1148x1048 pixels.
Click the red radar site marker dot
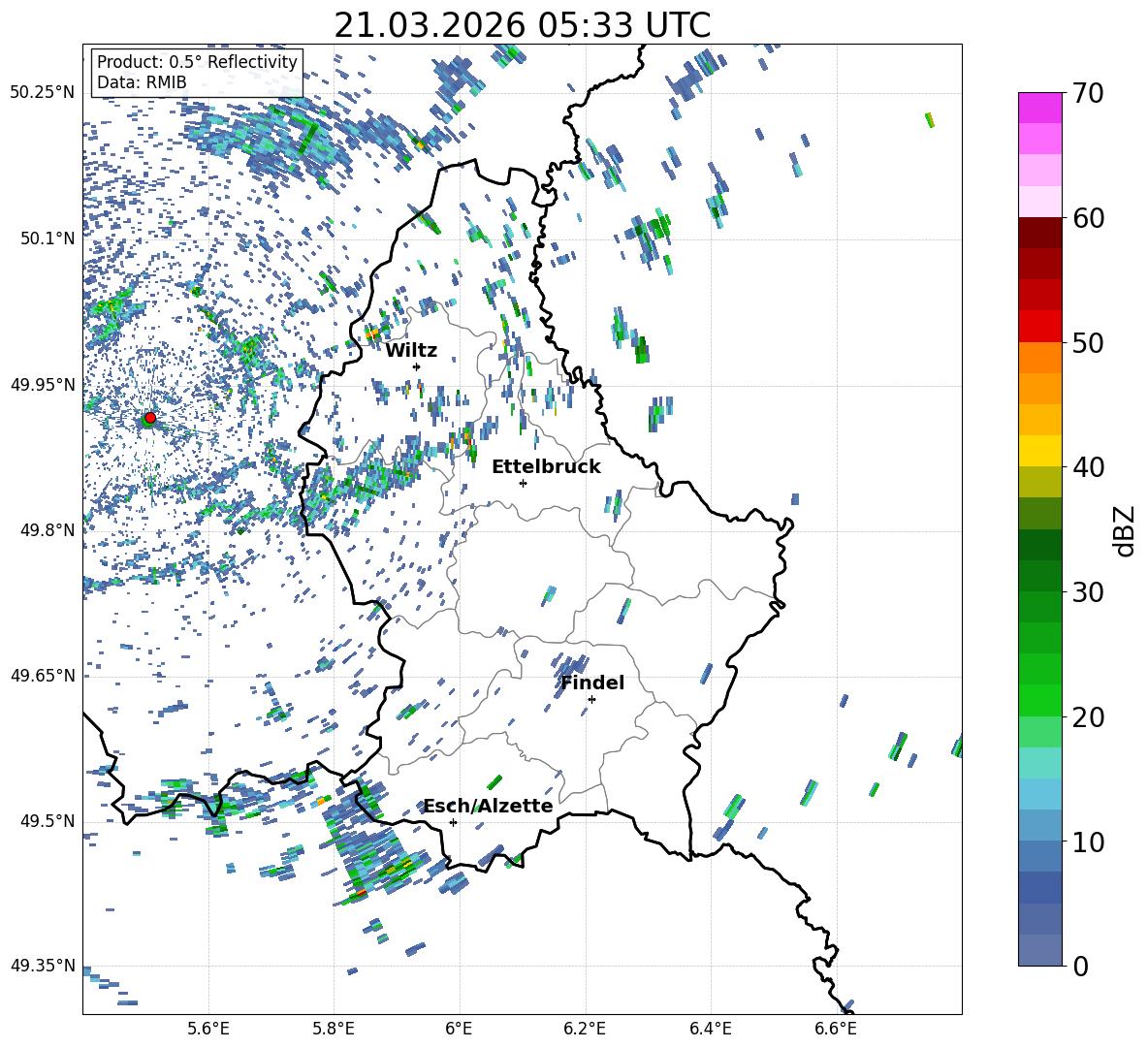pos(150,418)
